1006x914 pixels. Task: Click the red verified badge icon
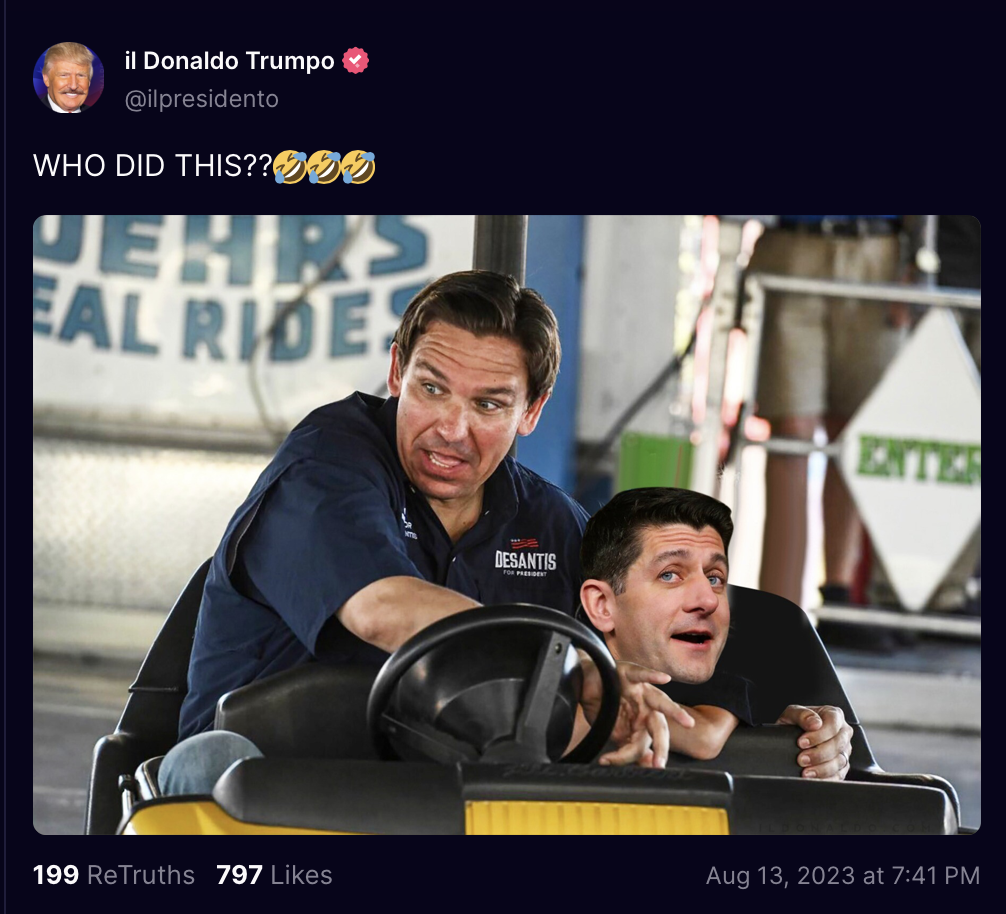(x=355, y=60)
